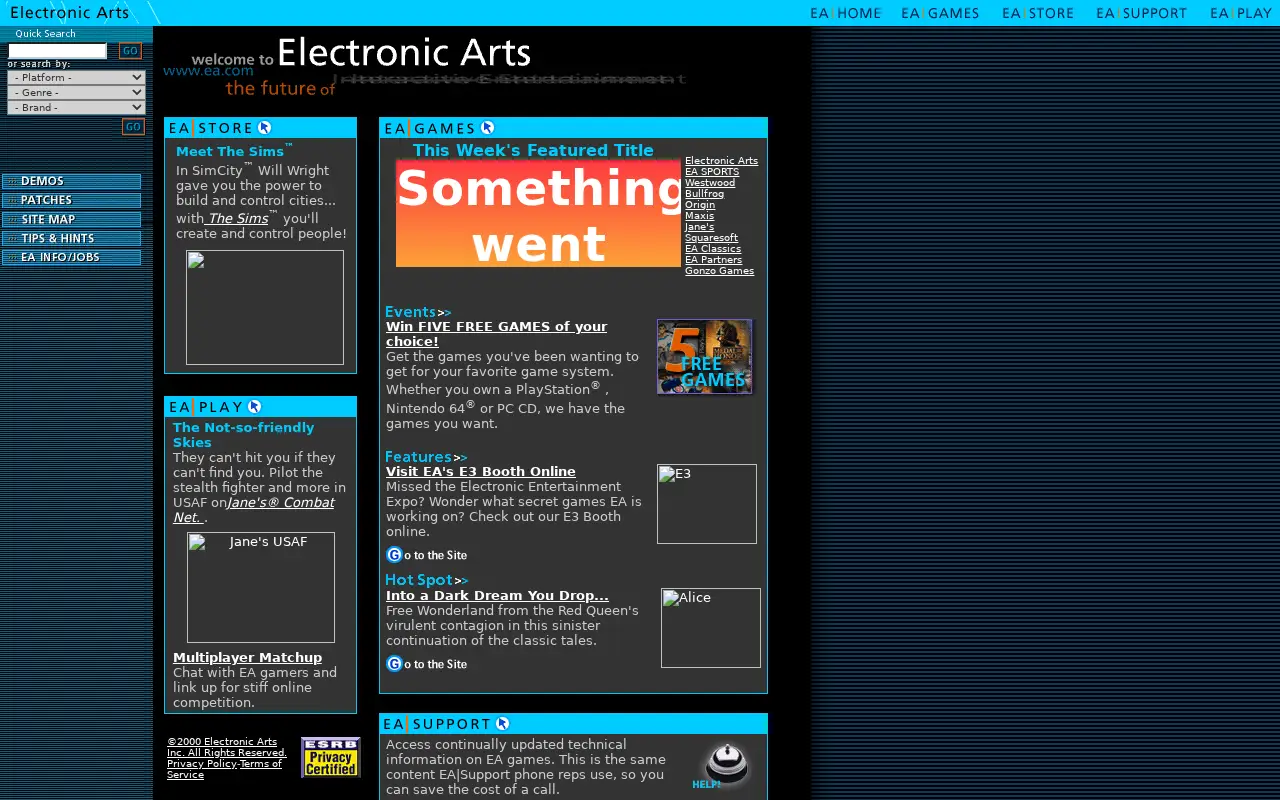This screenshot has height=800, width=1280.
Task: Click the Electronic Arts logo in top bar
Action: [x=69, y=13]
